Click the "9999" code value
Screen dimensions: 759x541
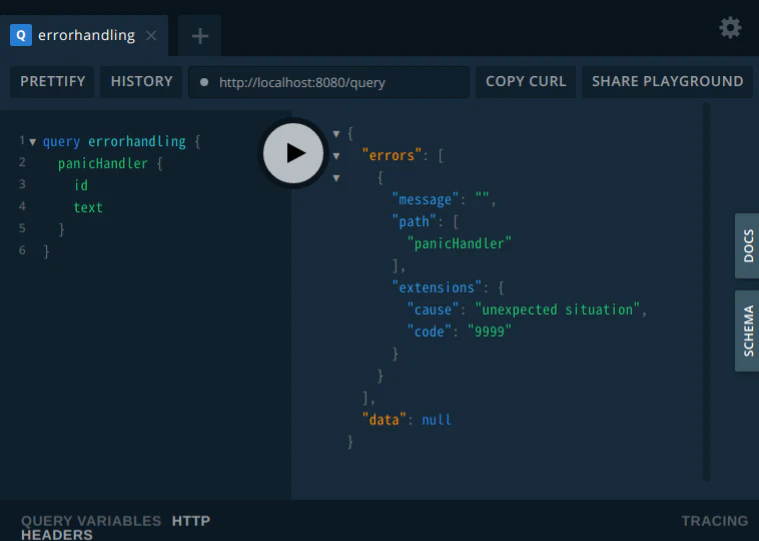pos(489,331)
